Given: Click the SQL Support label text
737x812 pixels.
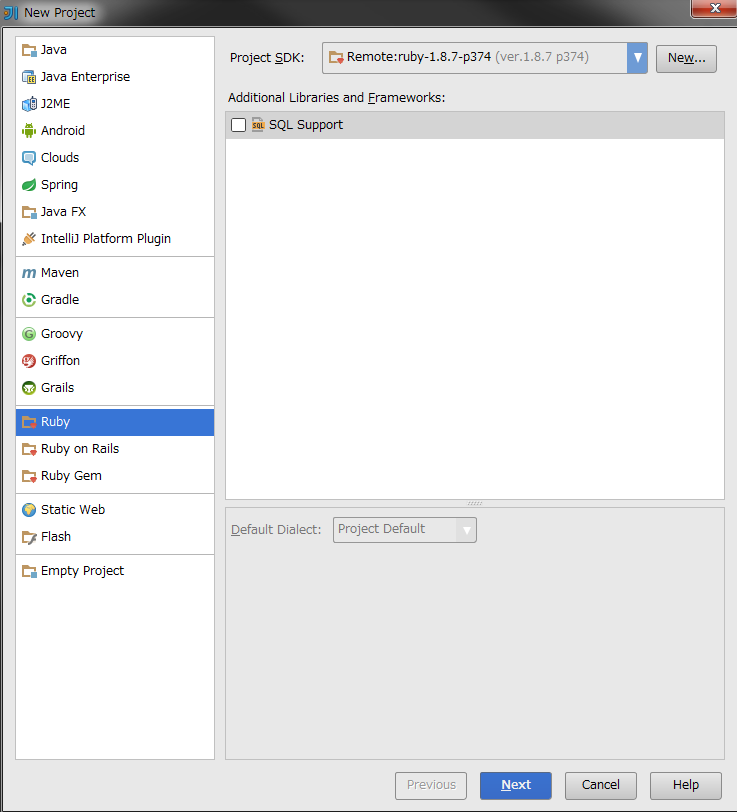Looking at the screenshot, I should pyautogui.click(x=306, y=125).
